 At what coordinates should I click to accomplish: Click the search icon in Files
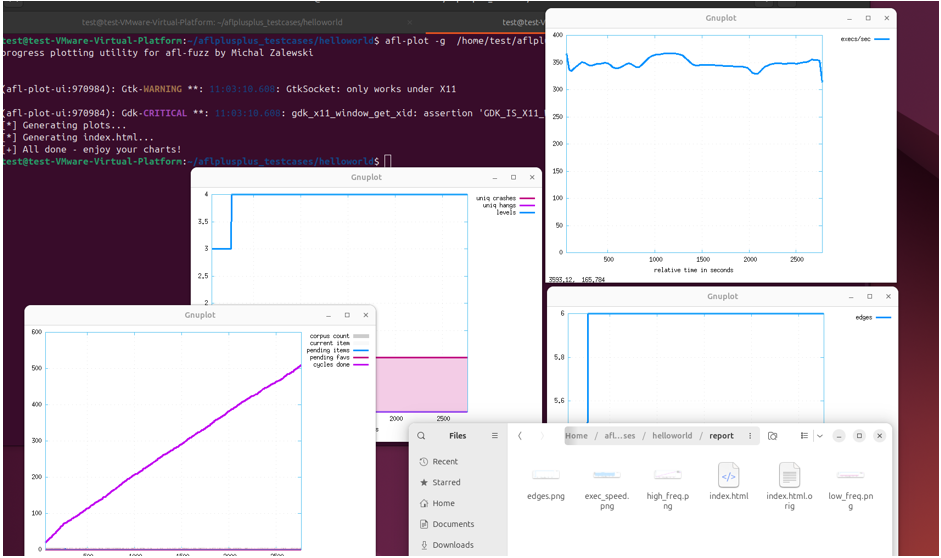[x=421, y=436]
